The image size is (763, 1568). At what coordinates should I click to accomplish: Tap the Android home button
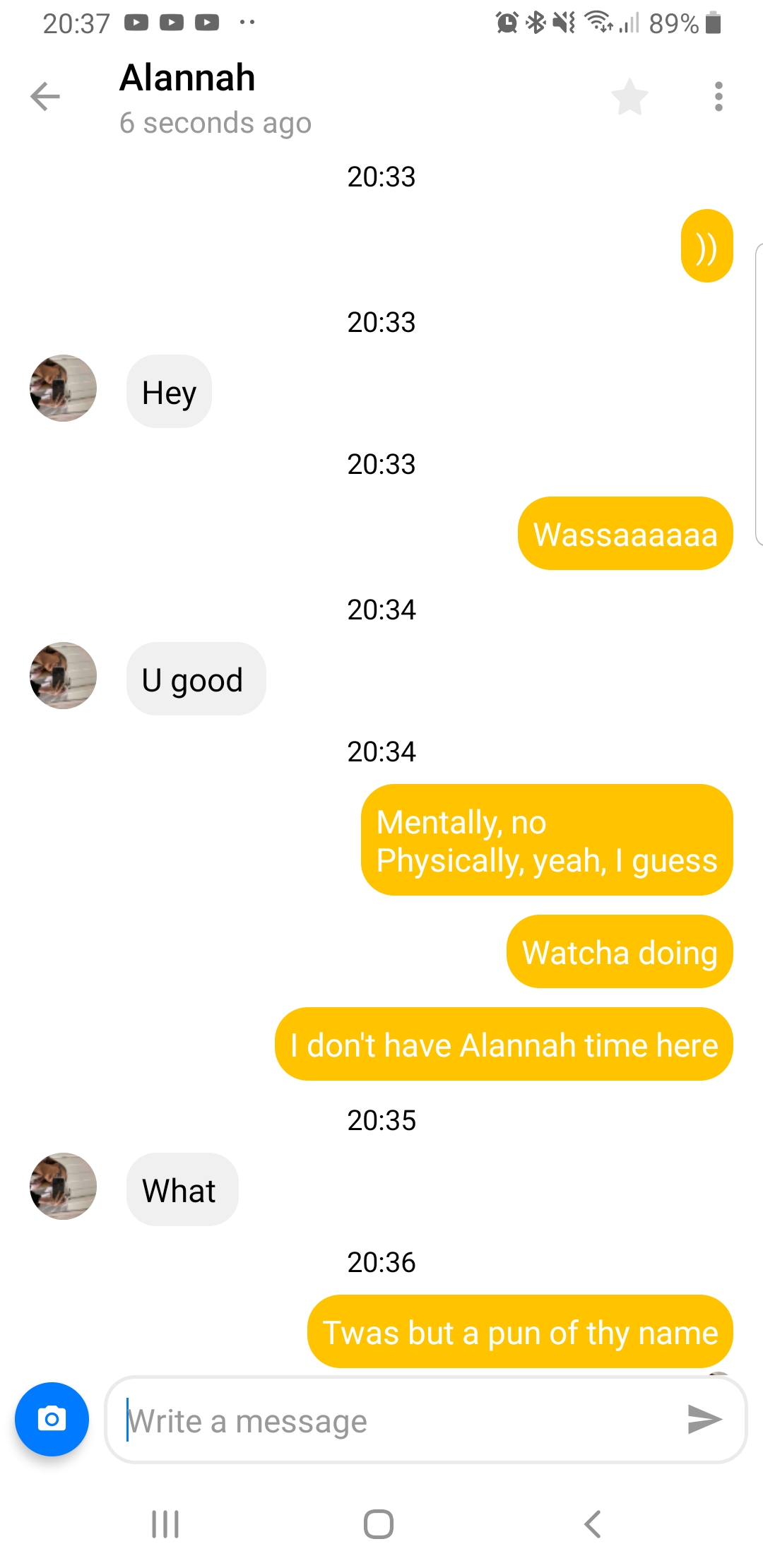point(379,1524)
